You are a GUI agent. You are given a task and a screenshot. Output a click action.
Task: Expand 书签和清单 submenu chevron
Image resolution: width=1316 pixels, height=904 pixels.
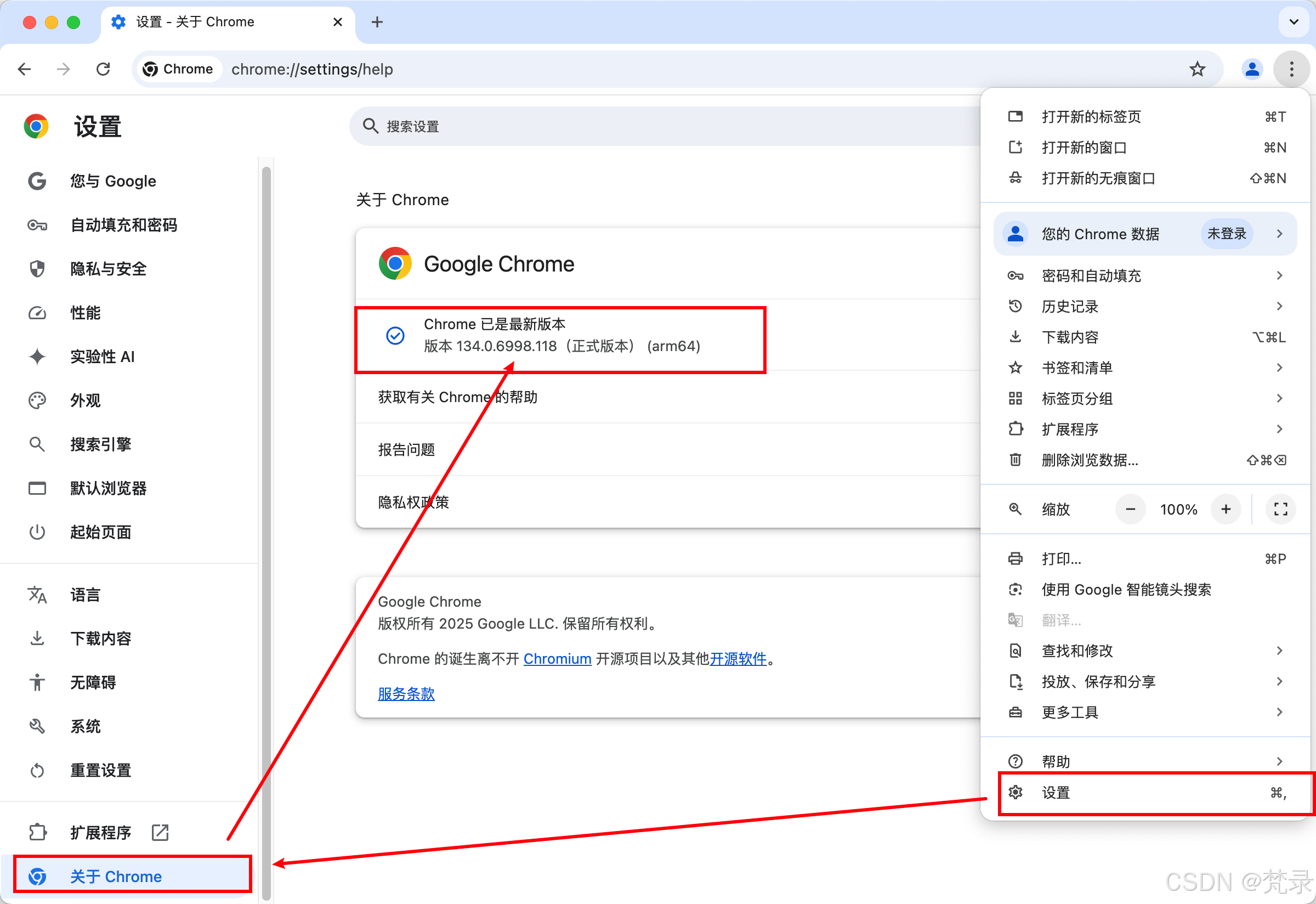pos(1279,367)
